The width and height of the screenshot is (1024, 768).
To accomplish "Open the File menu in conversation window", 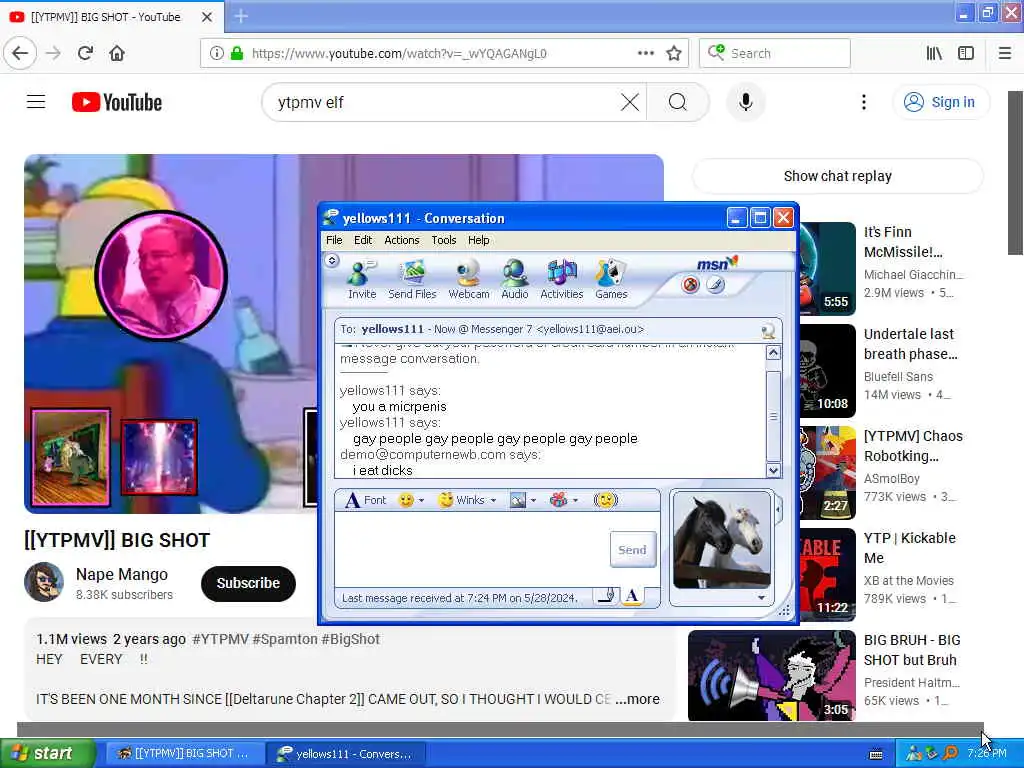I will point(334,240).
